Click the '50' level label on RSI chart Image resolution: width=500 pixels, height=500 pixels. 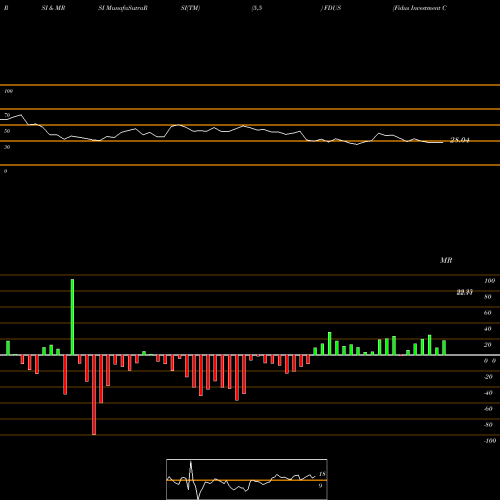(7, 131)
